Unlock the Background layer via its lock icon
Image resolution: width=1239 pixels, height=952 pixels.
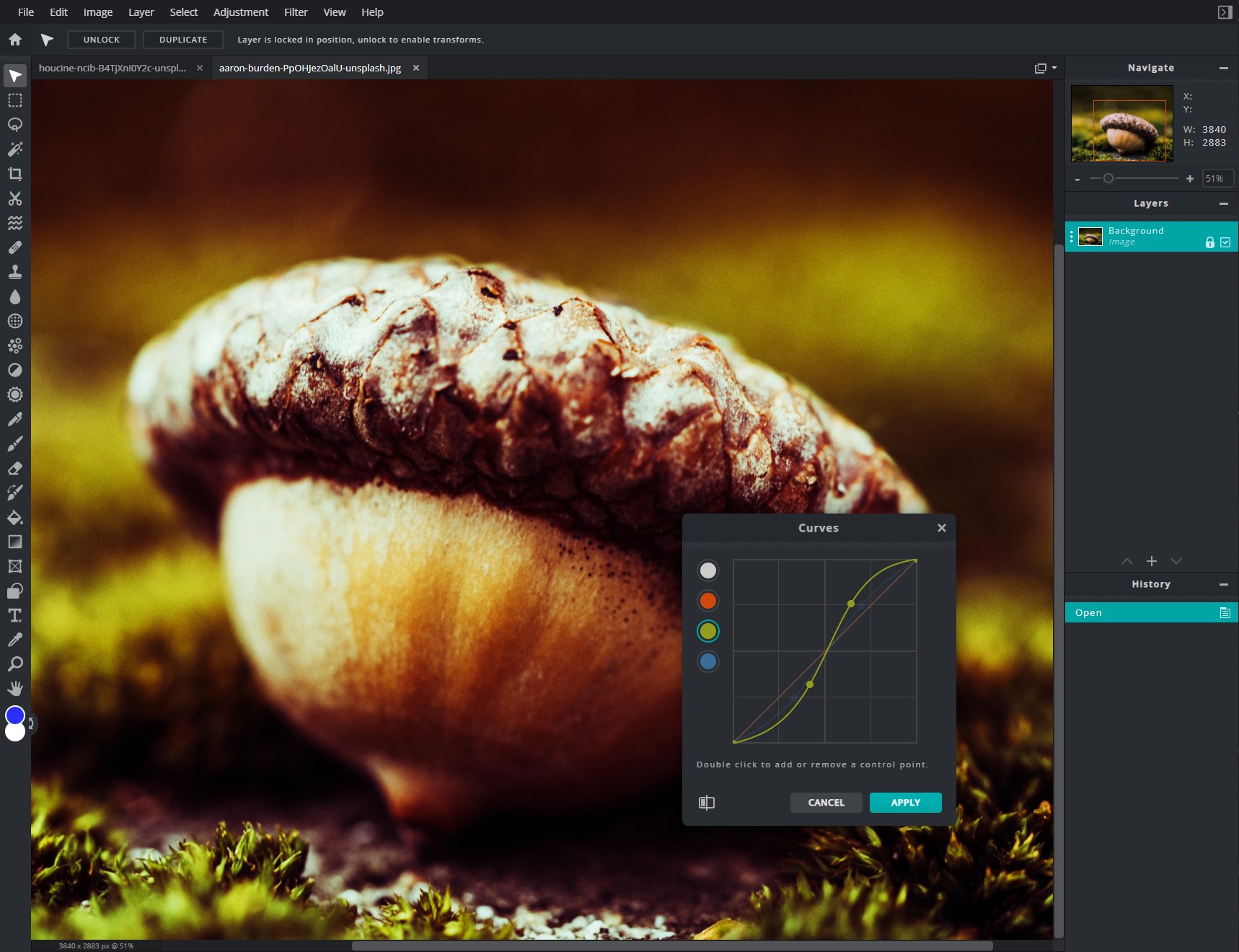[x=1209, y=242]
